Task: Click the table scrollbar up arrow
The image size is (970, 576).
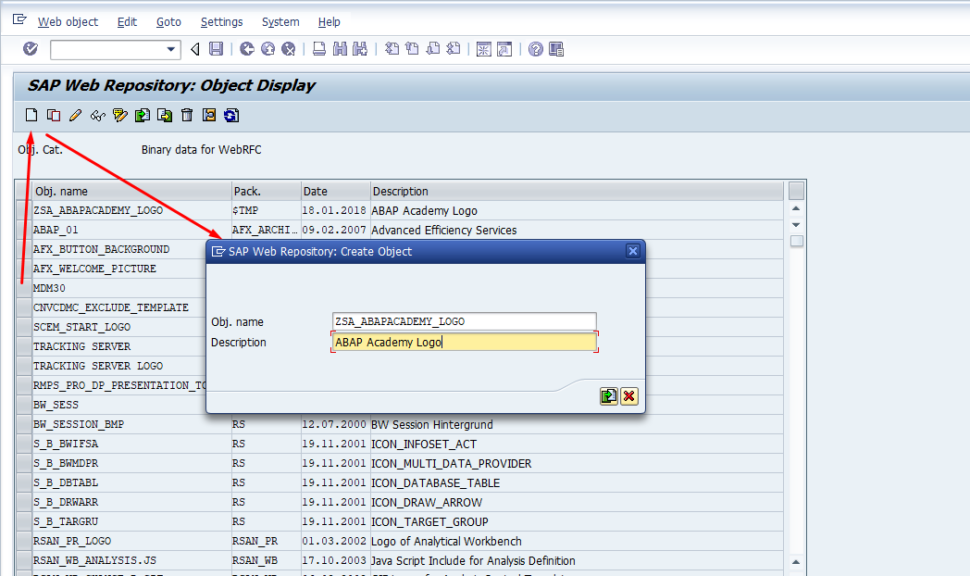Action: (x=796, y=206)
